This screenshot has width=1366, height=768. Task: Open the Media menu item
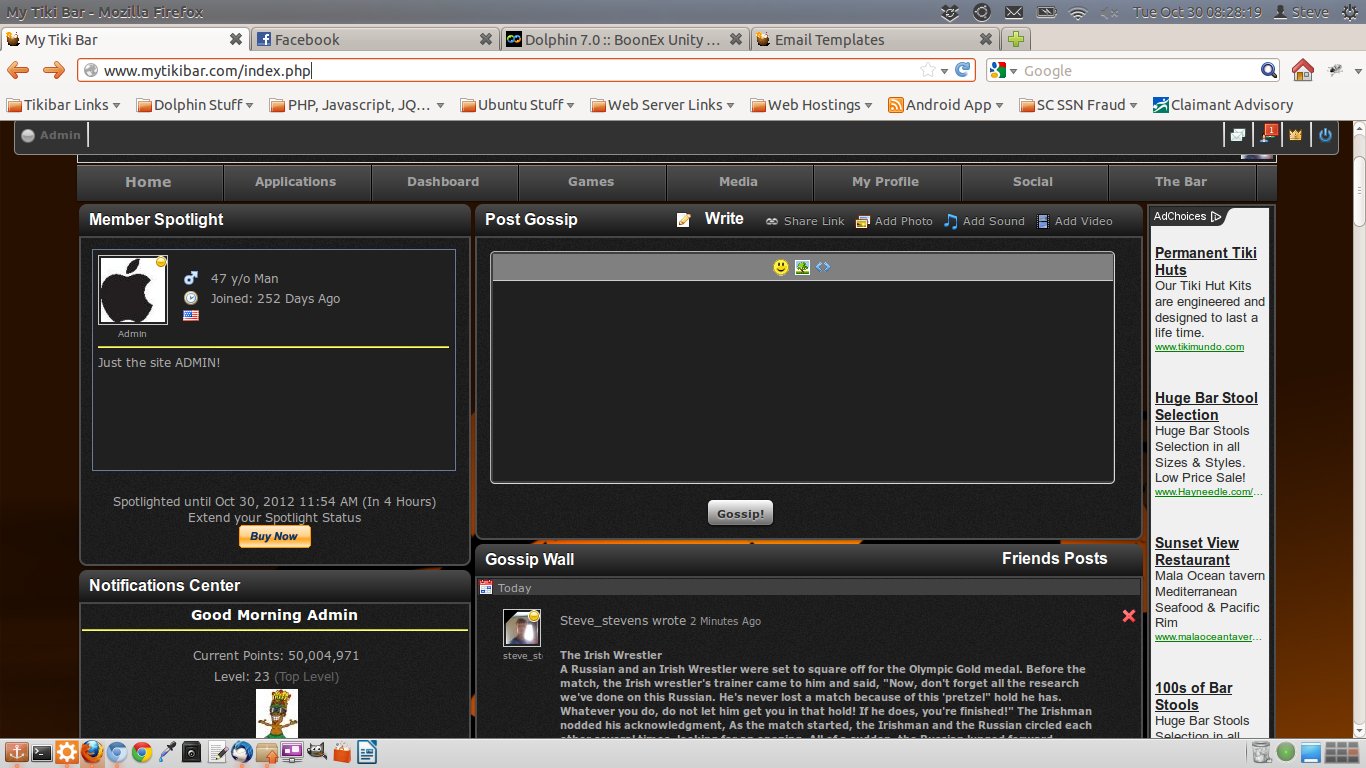(x=738, y=182)
